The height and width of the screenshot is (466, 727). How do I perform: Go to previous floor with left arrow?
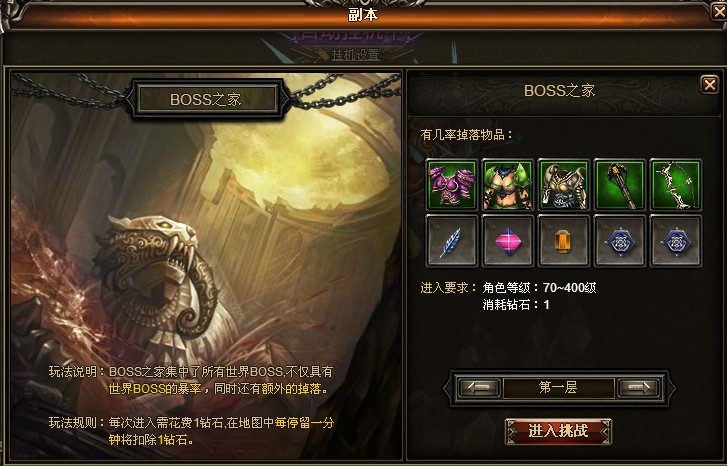tap(479, 388)
